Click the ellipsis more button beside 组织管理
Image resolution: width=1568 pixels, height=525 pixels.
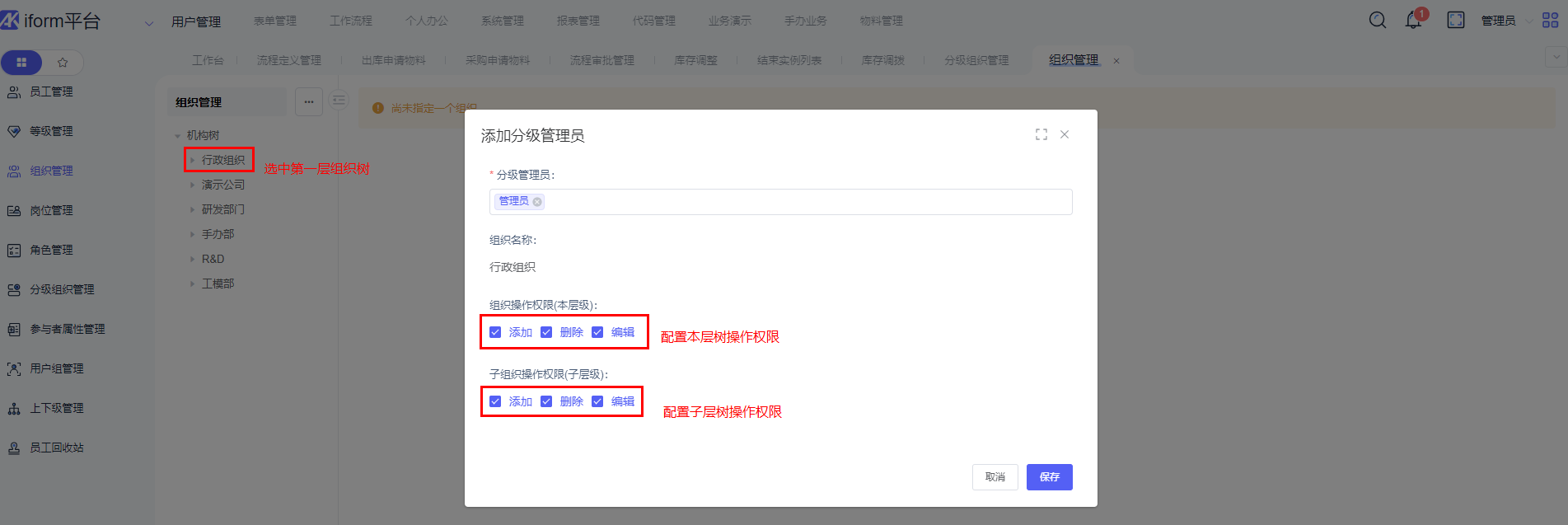(x=309, y=102)
